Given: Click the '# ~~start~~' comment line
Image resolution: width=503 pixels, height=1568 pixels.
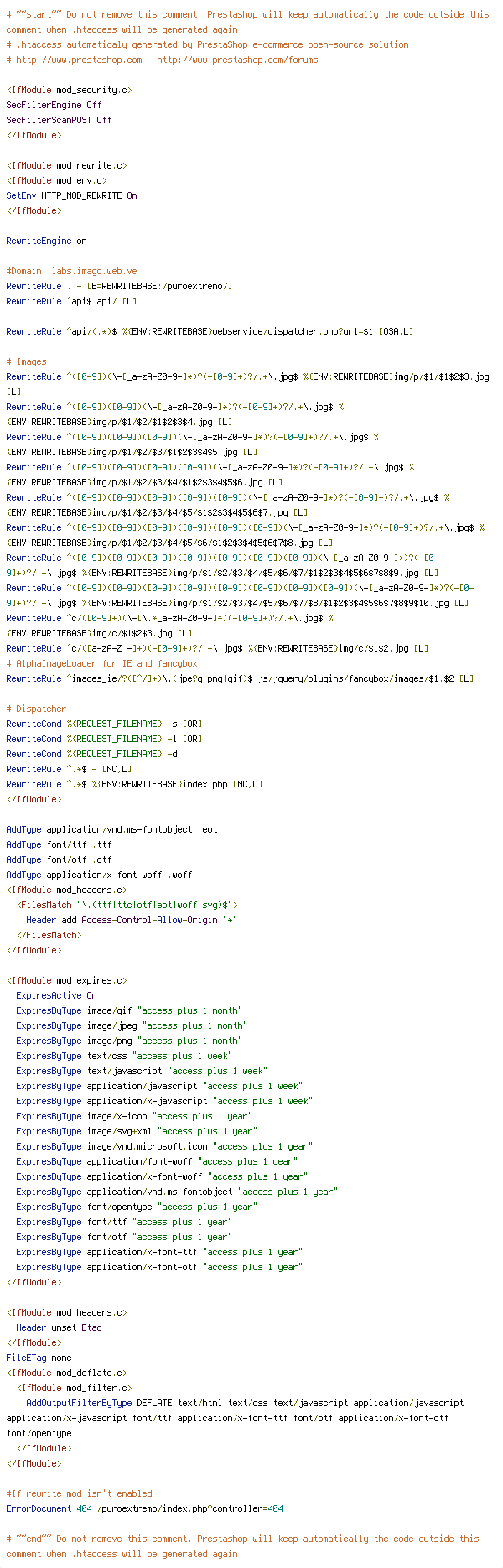Looking at the screenshot, I should (247, 22).
